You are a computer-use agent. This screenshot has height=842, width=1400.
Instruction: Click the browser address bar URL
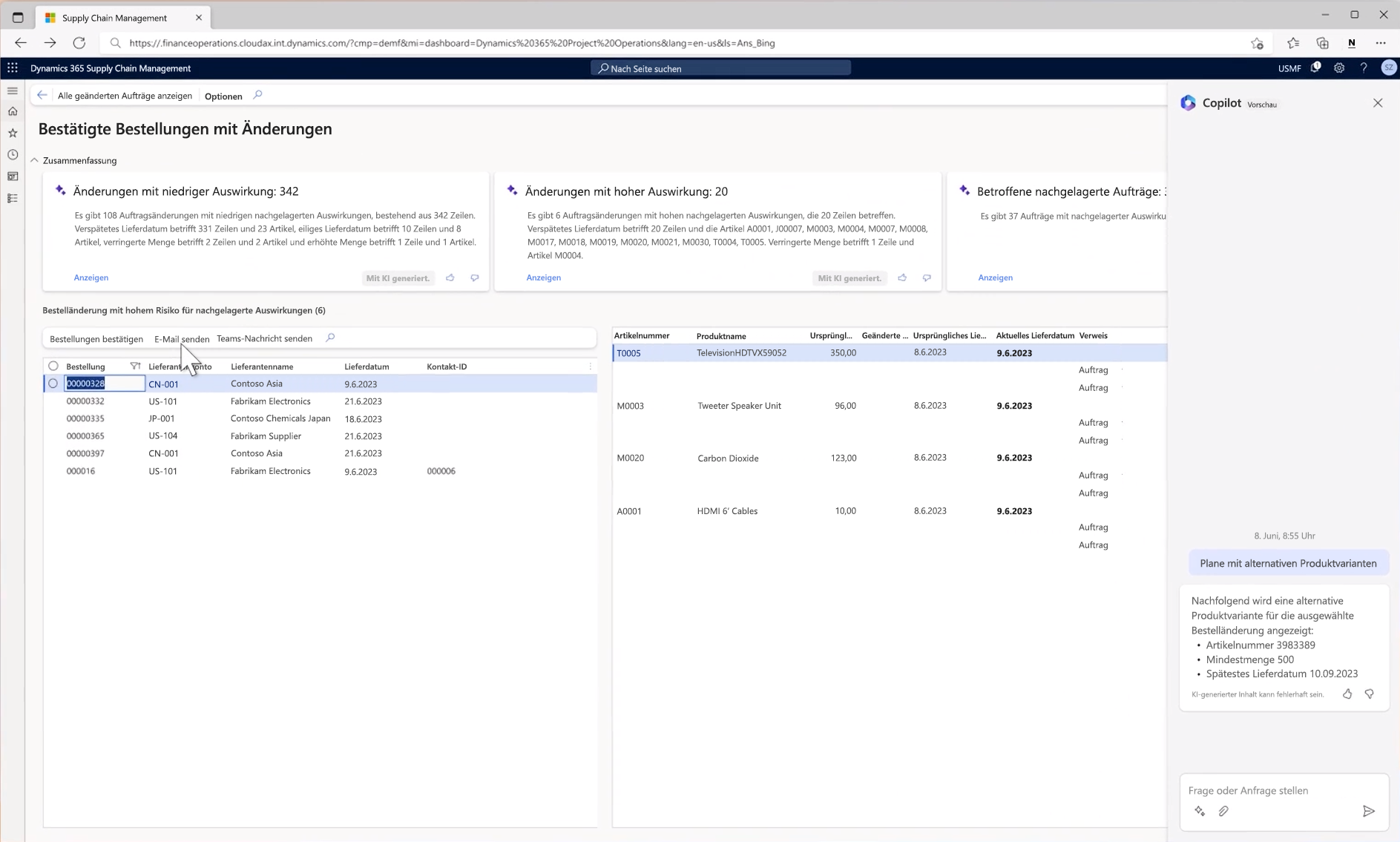click(452, 43)
